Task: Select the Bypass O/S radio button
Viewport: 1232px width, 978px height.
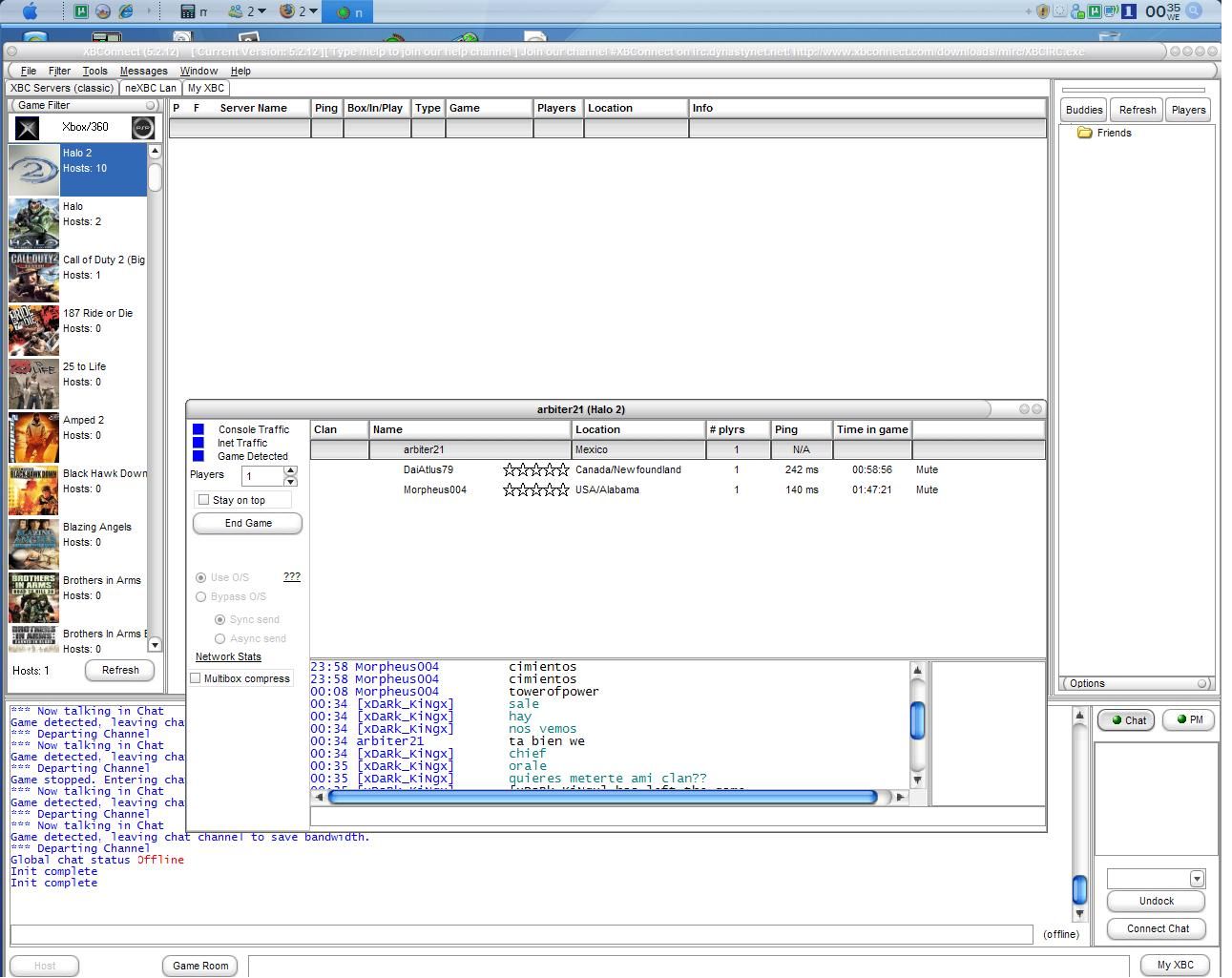Action: pyautogui.click(x=200, y=597)
